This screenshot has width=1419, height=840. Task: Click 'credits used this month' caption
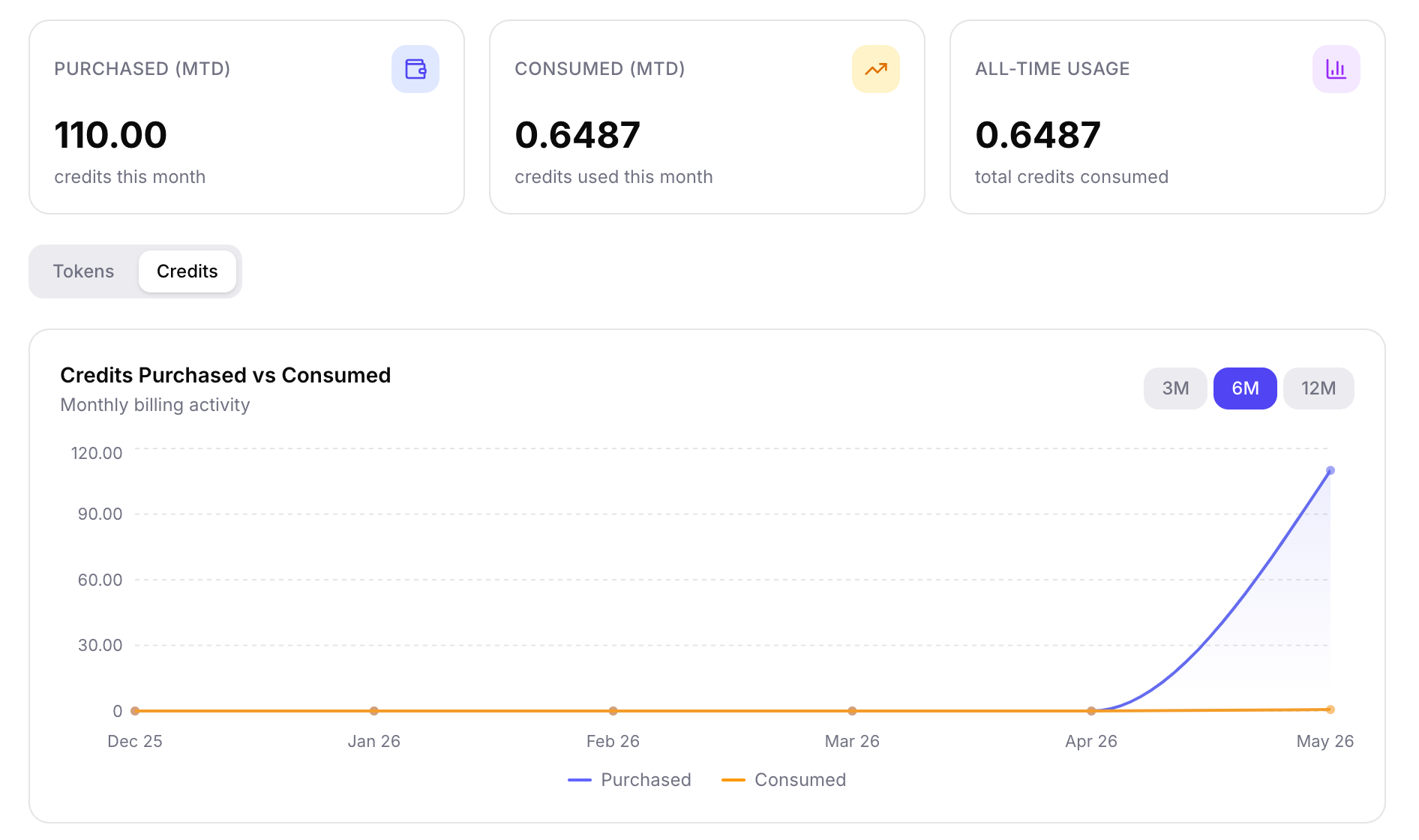click(613, 177)
